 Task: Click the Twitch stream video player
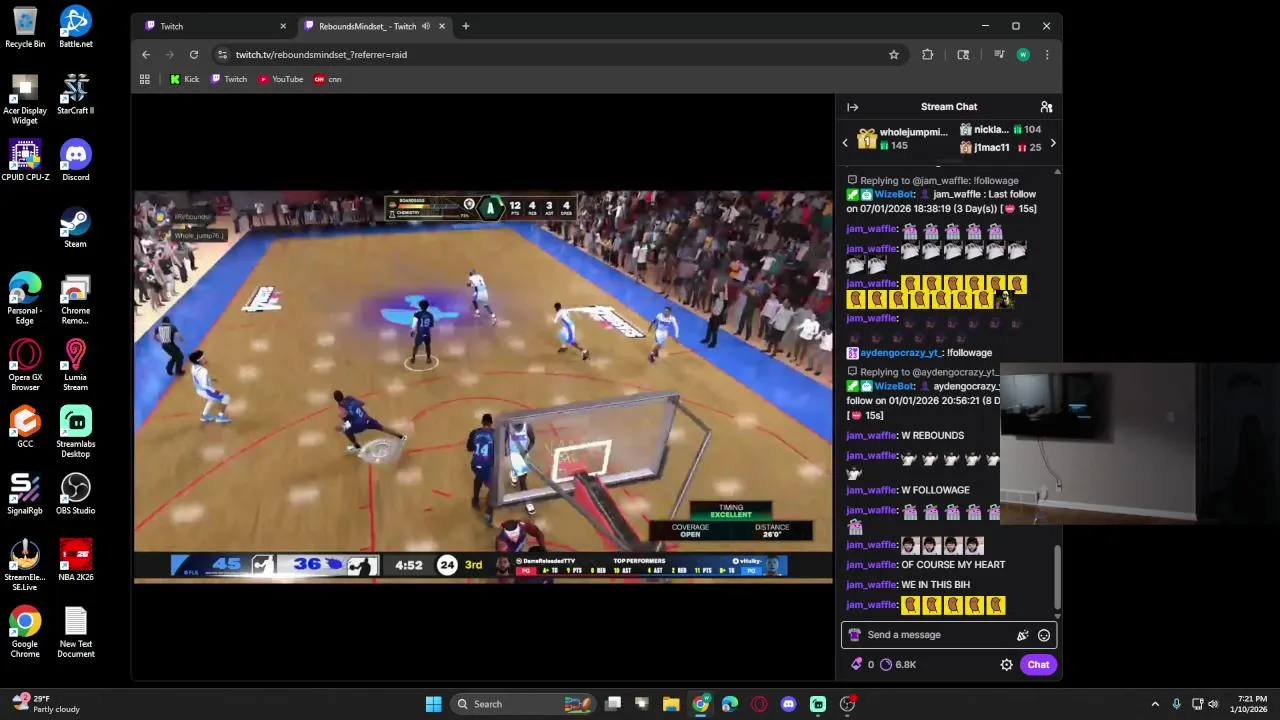click(x=483, y=387)
